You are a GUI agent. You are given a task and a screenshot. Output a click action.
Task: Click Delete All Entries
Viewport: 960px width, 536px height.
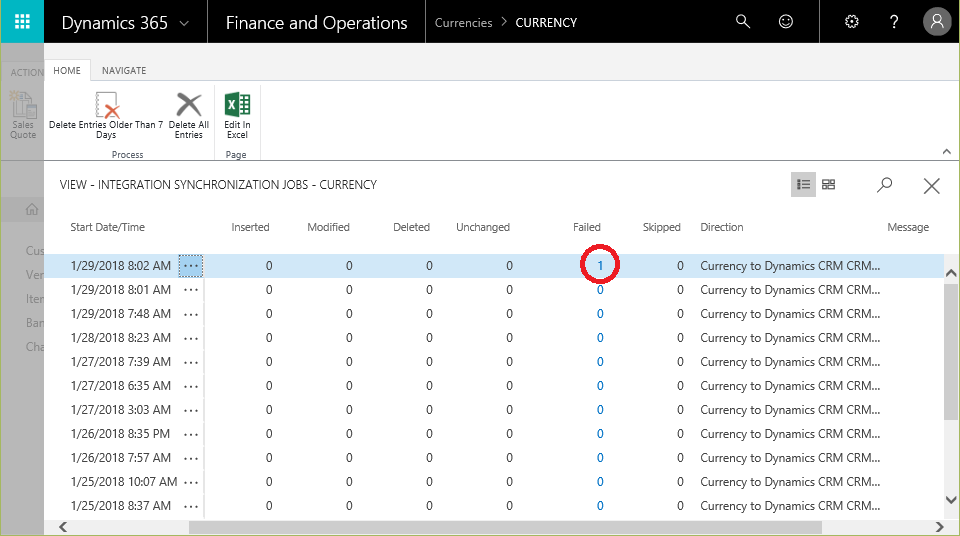[x=189, y=115]
